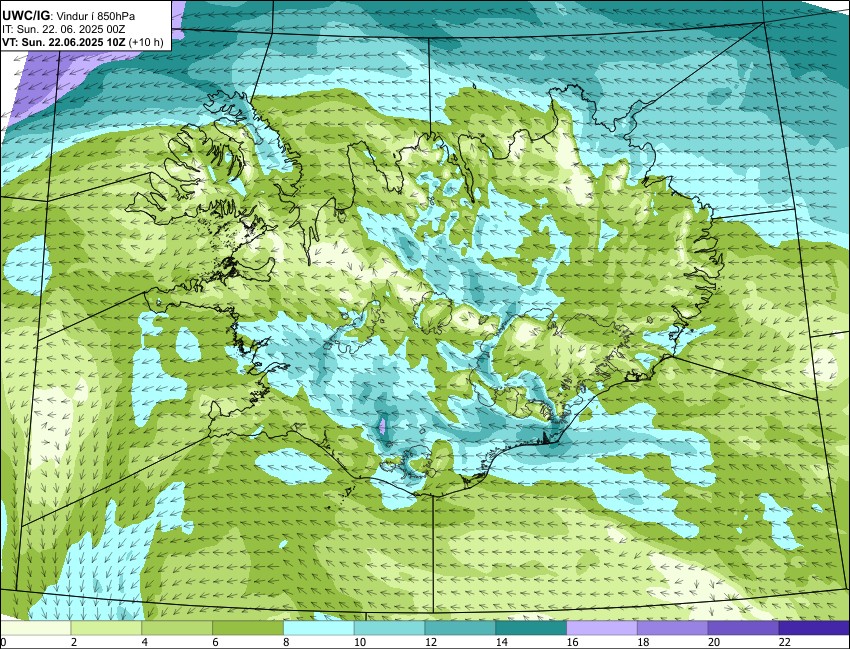Select the 20–22 violet legend swatch
The width and height of the screenshot is (850, 649).
point(743,628)
